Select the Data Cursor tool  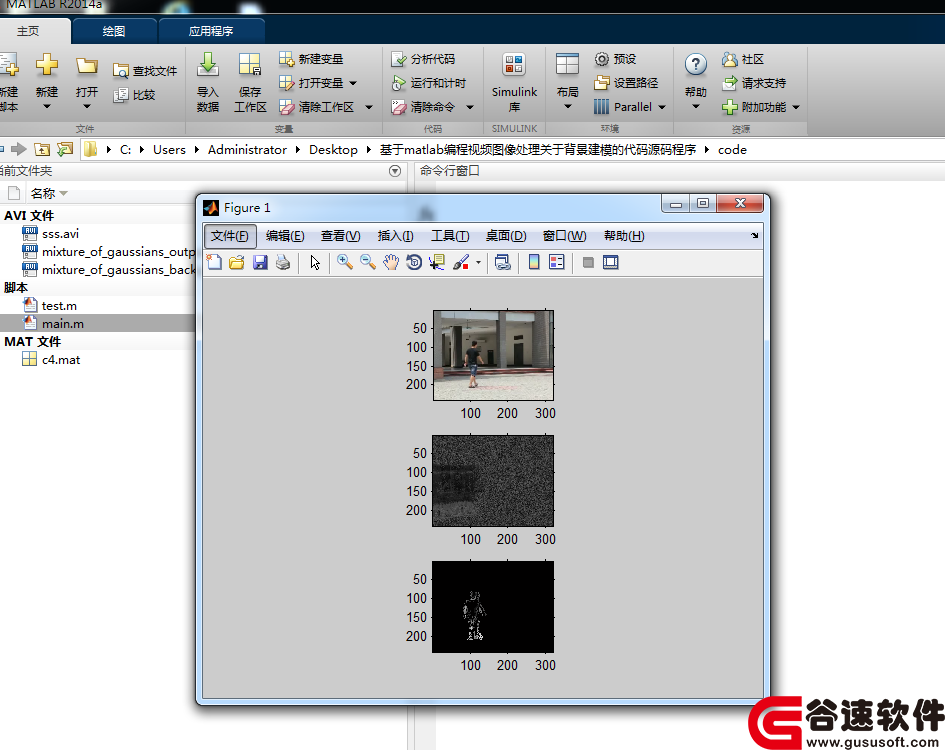tap(437, 262)
